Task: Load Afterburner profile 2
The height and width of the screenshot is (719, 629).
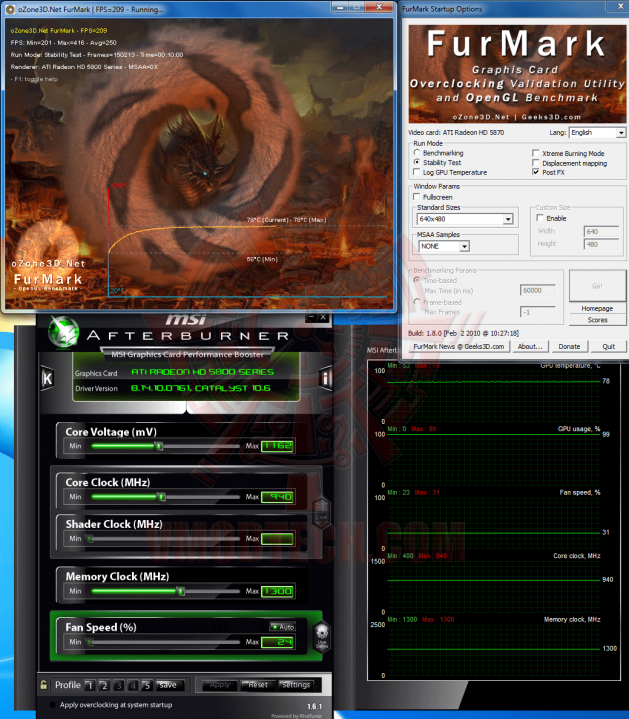Action: tap(105, 685)
